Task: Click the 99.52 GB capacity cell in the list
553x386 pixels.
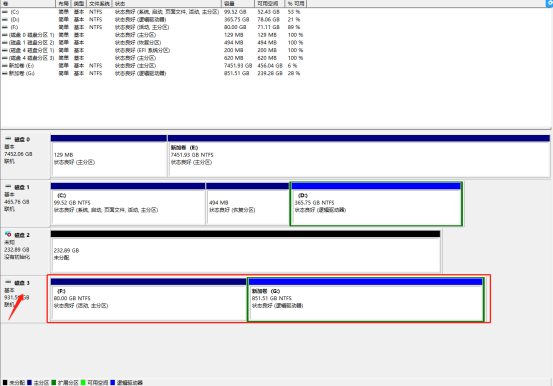Action: 235,12
